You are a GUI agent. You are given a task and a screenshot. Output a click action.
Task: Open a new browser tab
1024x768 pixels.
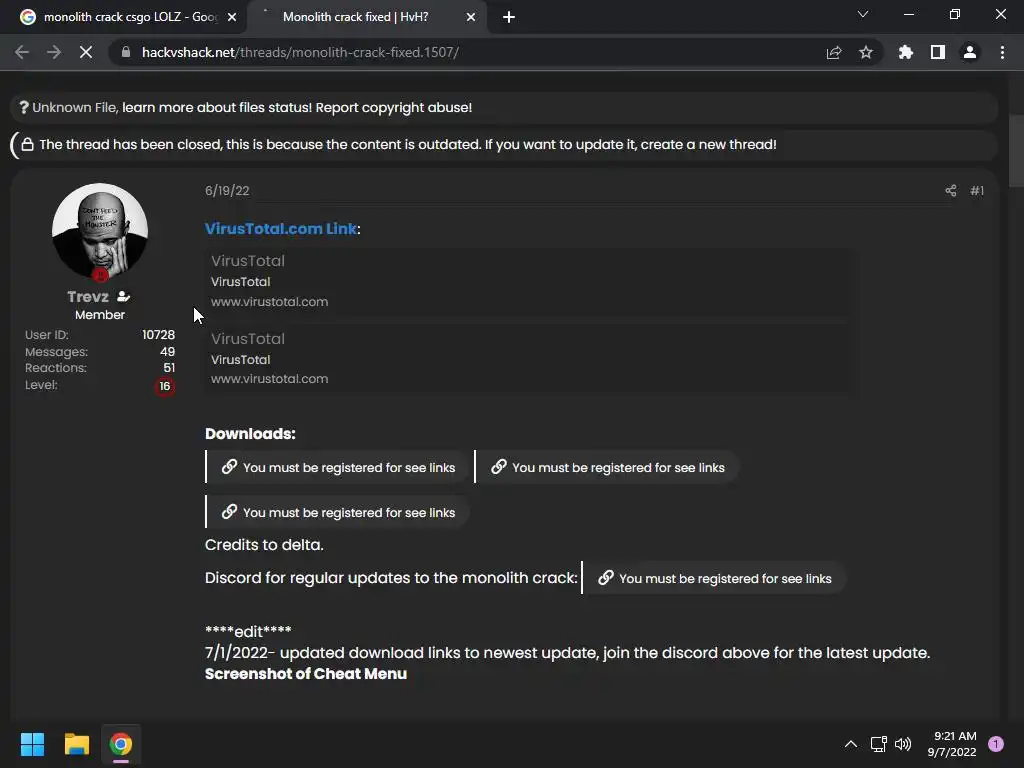(x=509, y=17)
